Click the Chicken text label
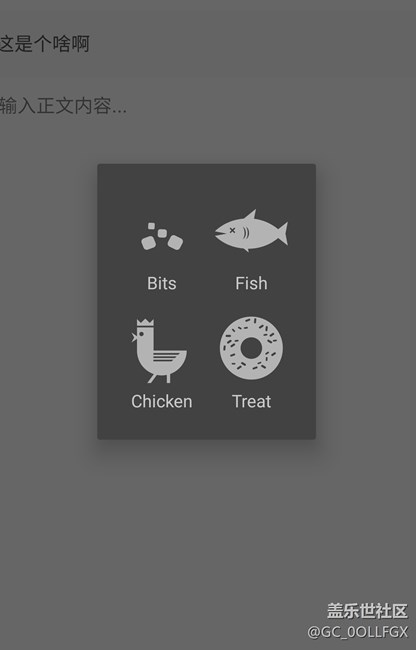Image resolution: width=416 pixels, height=650 pixels. 162,401
